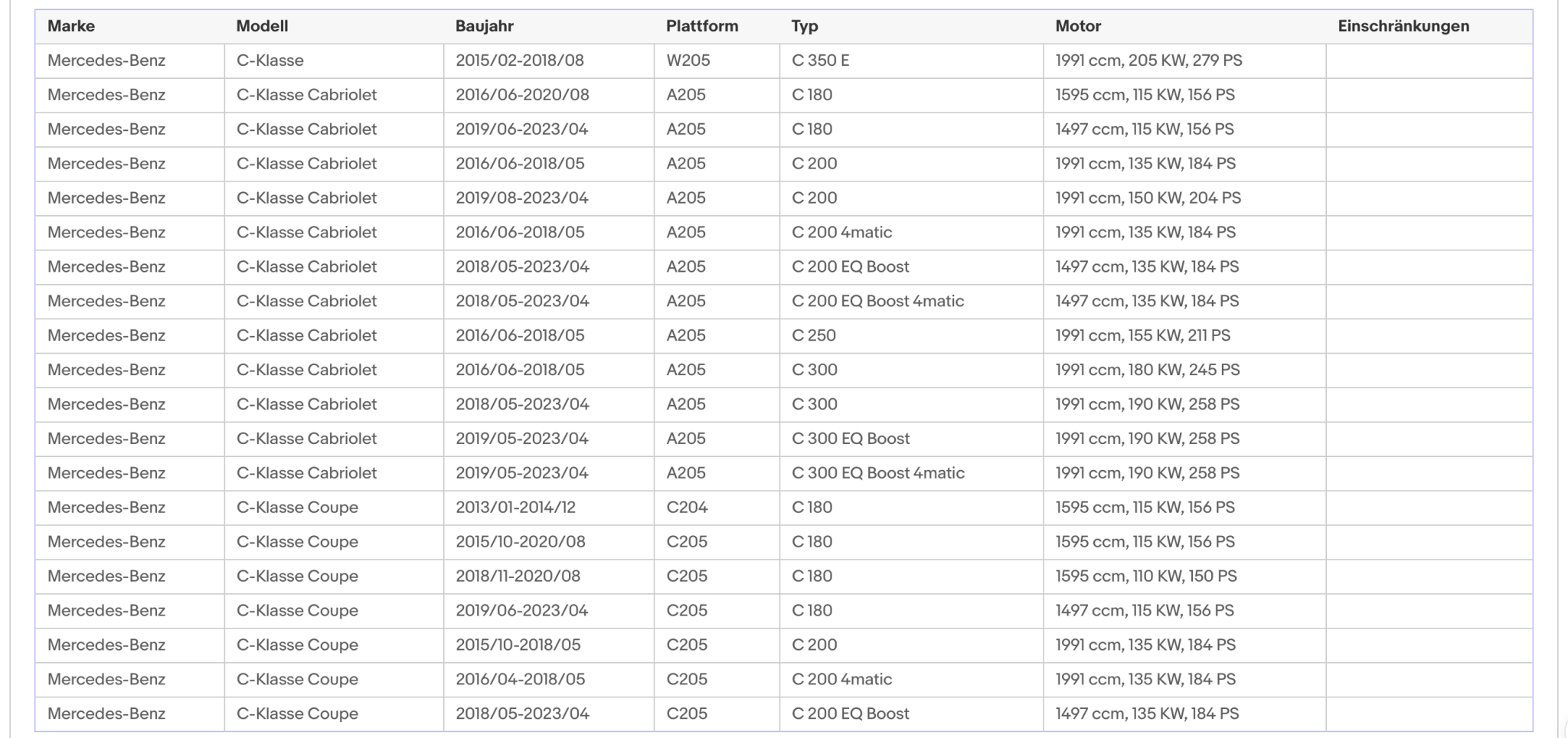Select the C 200 EQ Boost 4matic cell

[x=911, y=301]
